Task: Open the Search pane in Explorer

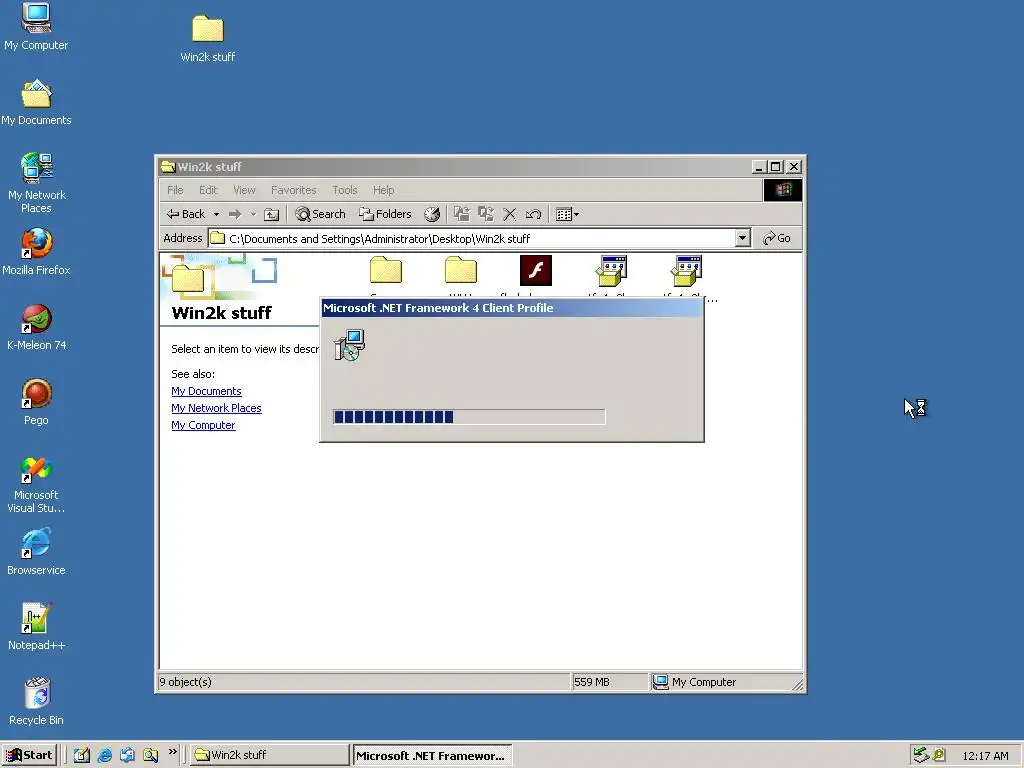Action: (x=320, y=214)
